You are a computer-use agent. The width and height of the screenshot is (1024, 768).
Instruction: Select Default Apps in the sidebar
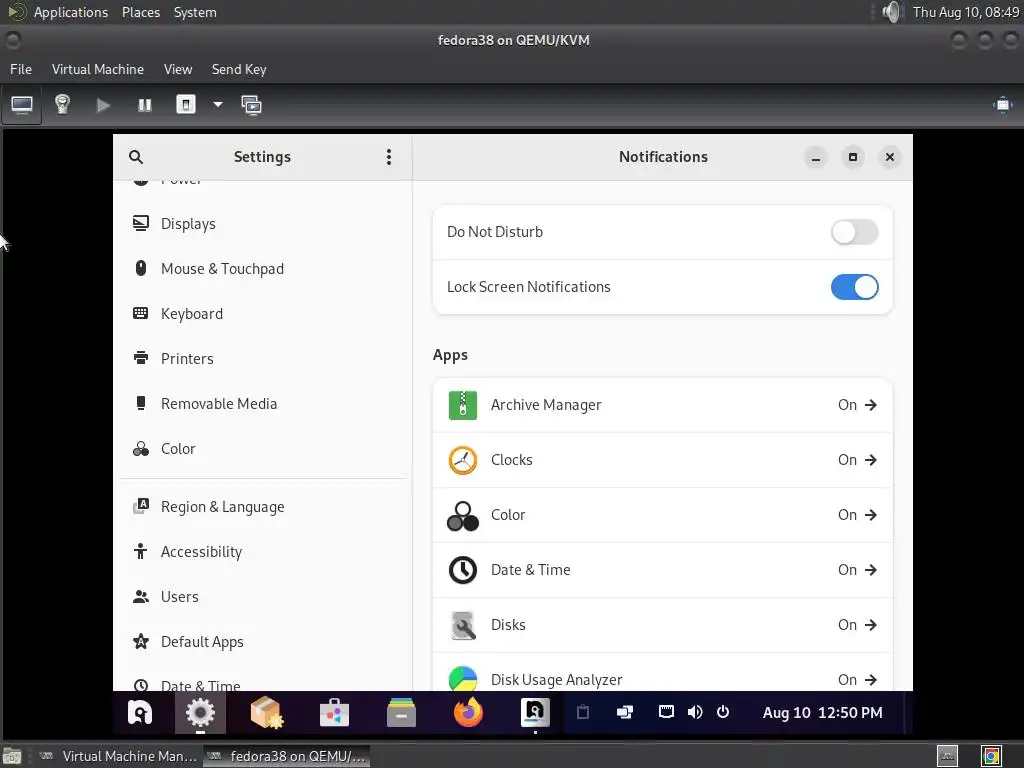pos(263,642)
